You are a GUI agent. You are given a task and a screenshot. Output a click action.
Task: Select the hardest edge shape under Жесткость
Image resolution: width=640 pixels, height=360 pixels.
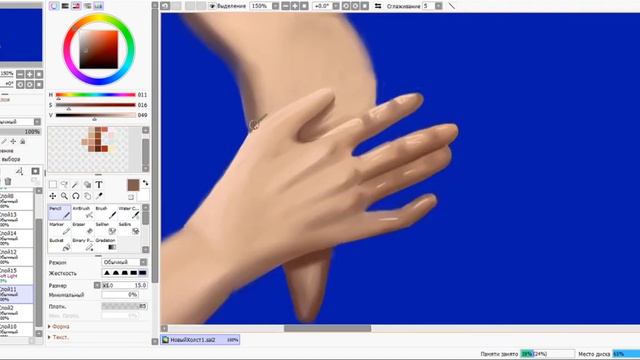pos(142,273)
